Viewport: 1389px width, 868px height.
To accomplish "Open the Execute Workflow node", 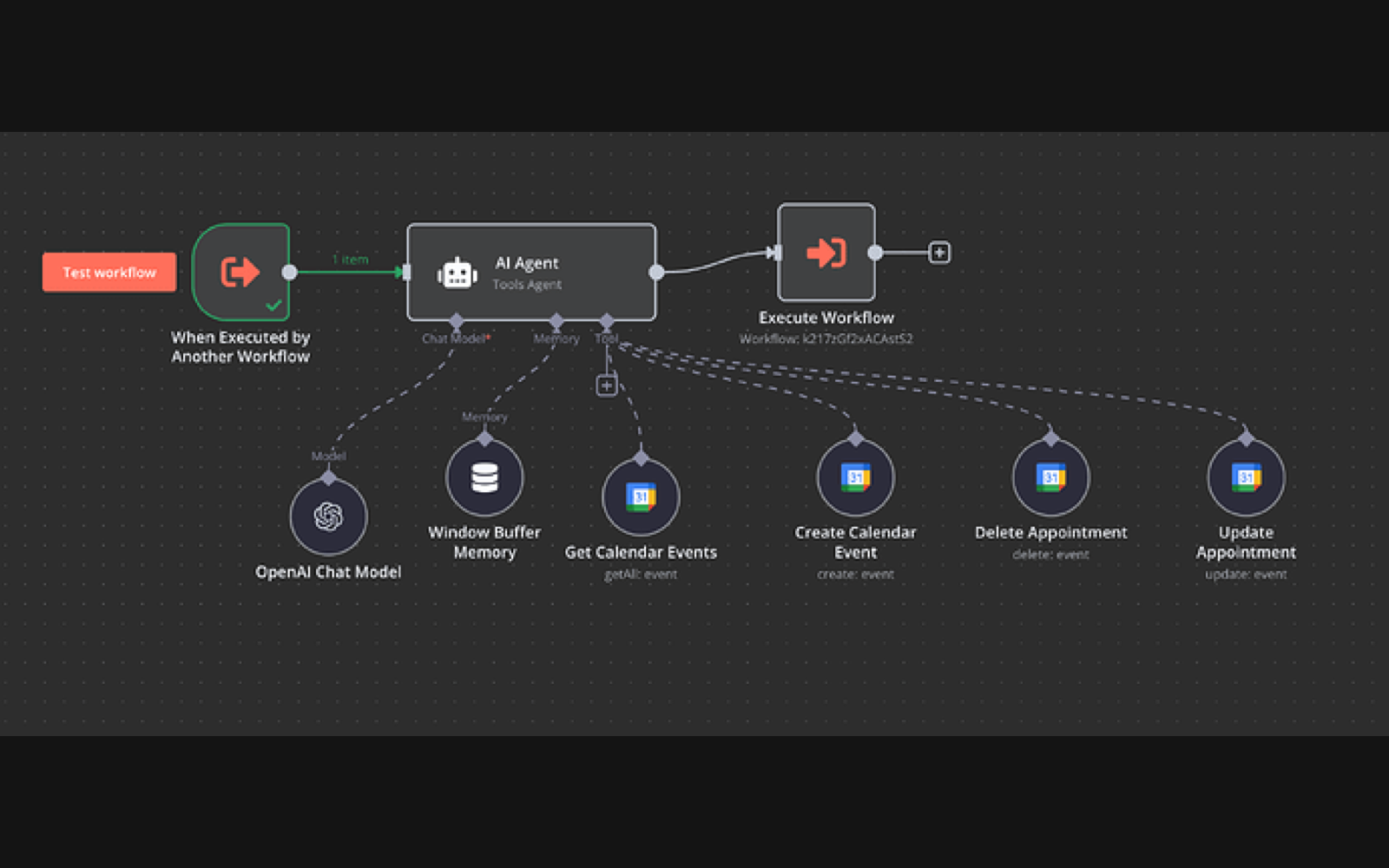I will tap(826, 253).
